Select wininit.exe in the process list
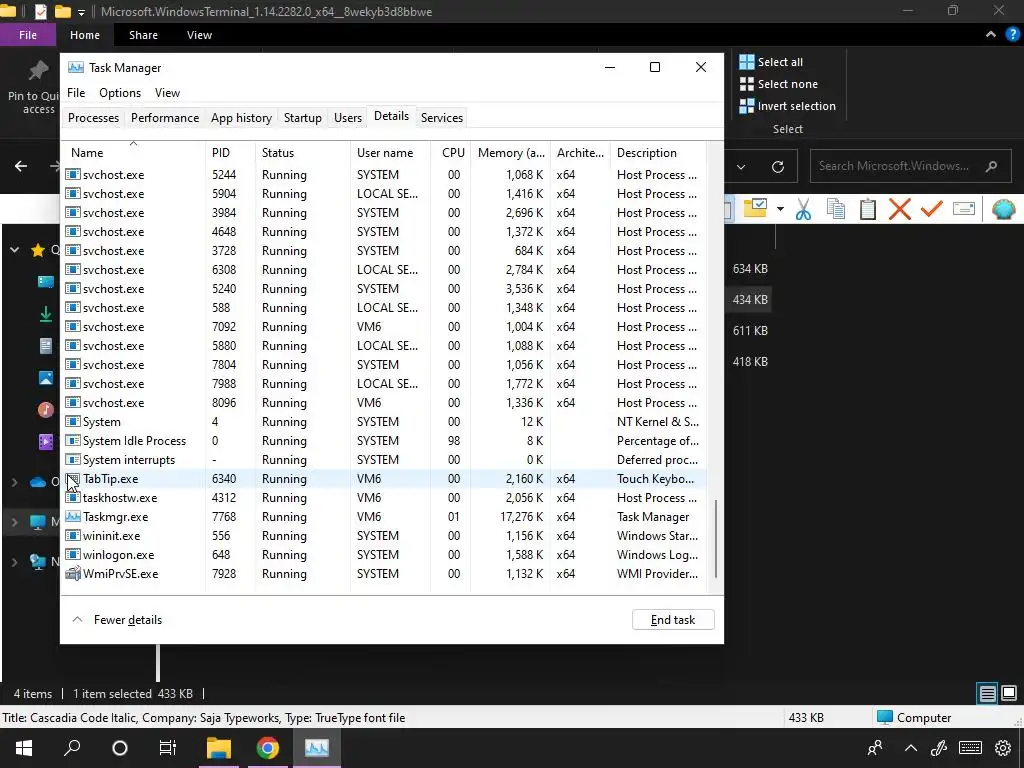 384,536
